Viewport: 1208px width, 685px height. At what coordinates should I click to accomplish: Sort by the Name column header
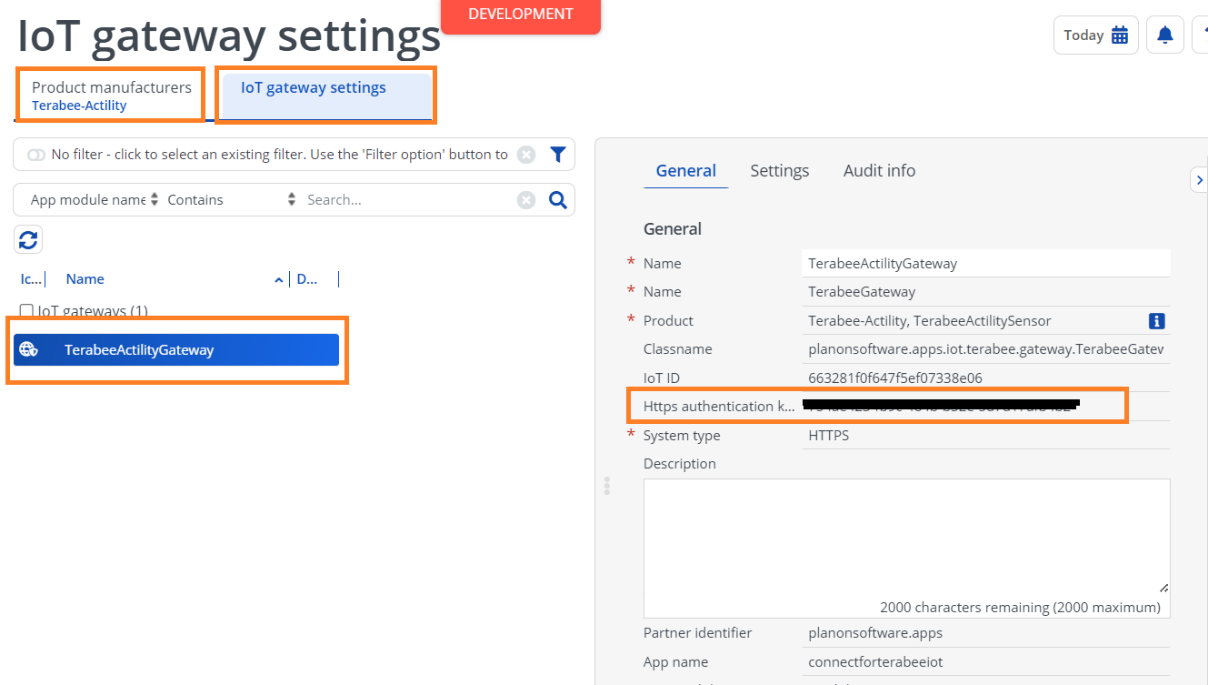click(x=85, y=279)
